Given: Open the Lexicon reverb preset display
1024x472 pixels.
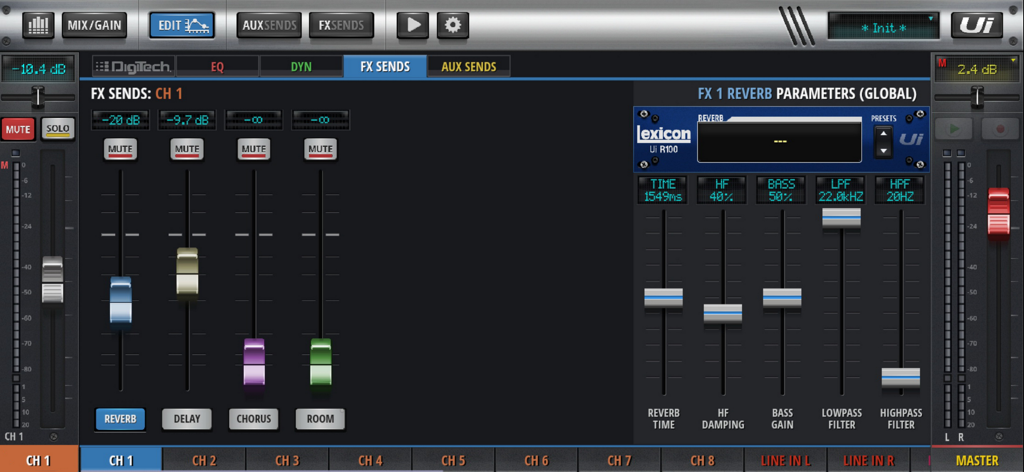Looking at the screenshot, I should [x=779, y=141].
